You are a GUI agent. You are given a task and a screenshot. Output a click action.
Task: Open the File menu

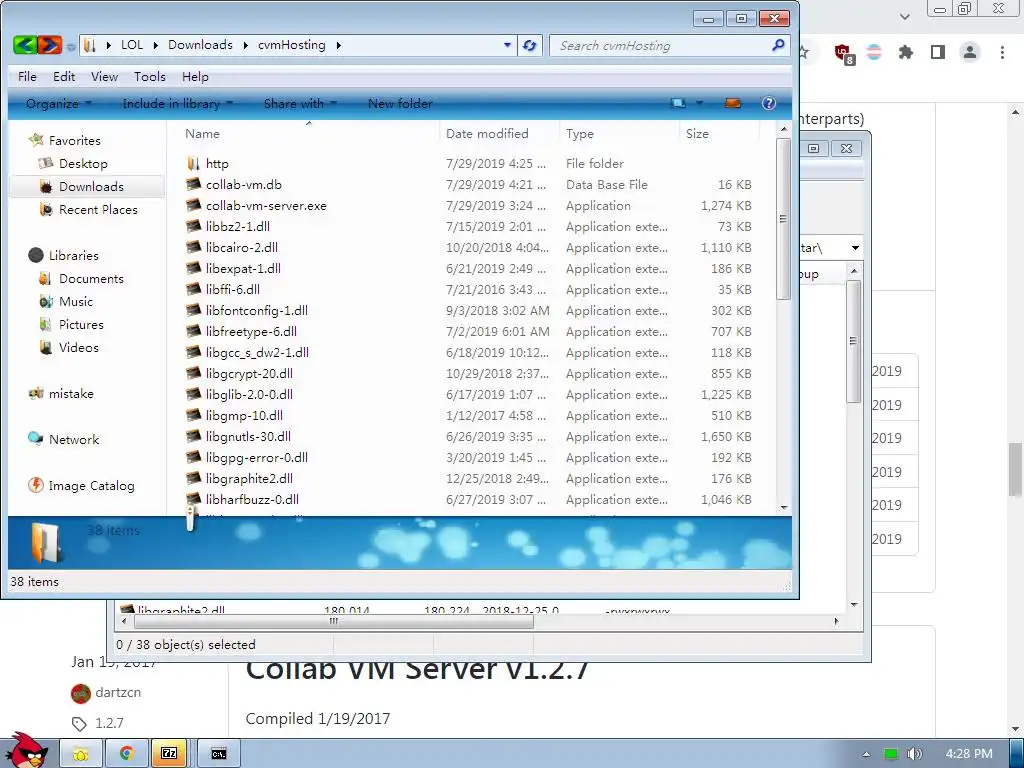tap(27, 76)
